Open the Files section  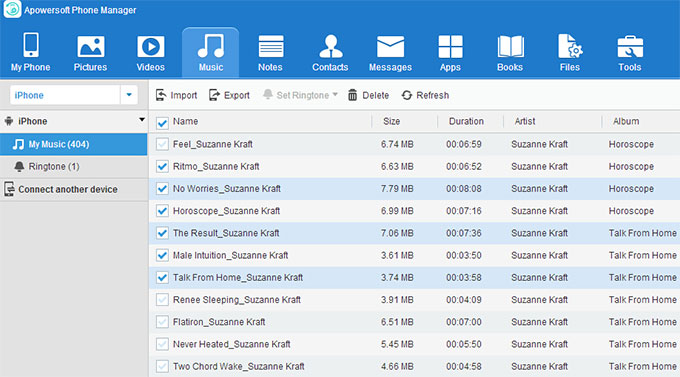click(570, 52)
